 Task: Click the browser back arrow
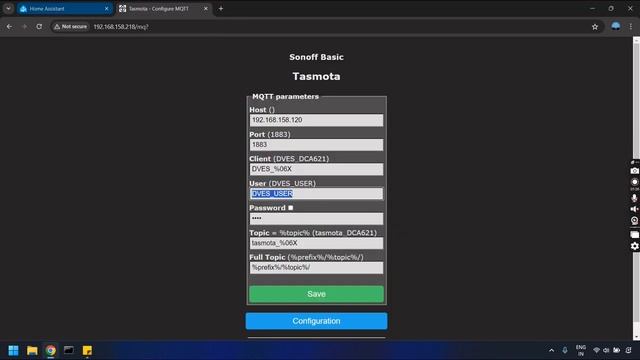tap(9, 27)
